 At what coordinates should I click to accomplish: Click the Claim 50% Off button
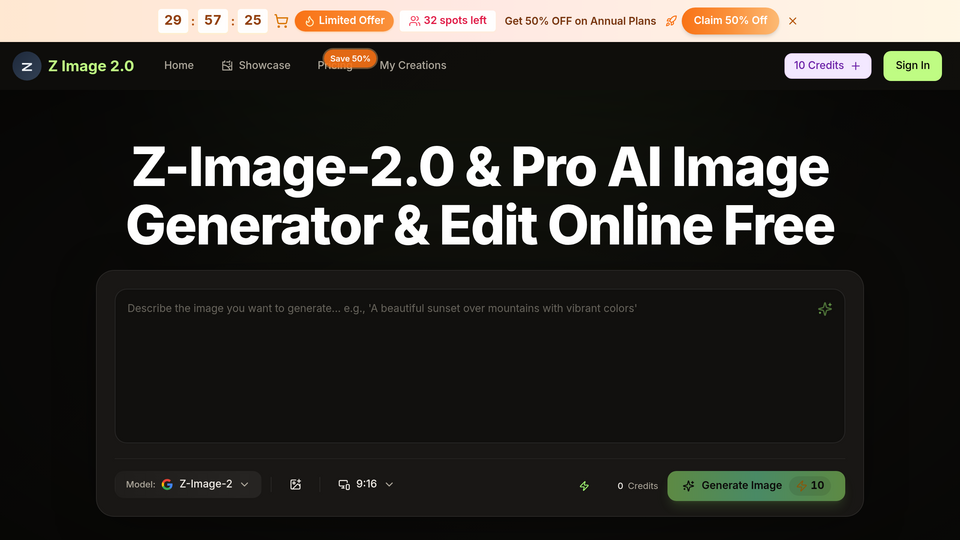point(730,21)
